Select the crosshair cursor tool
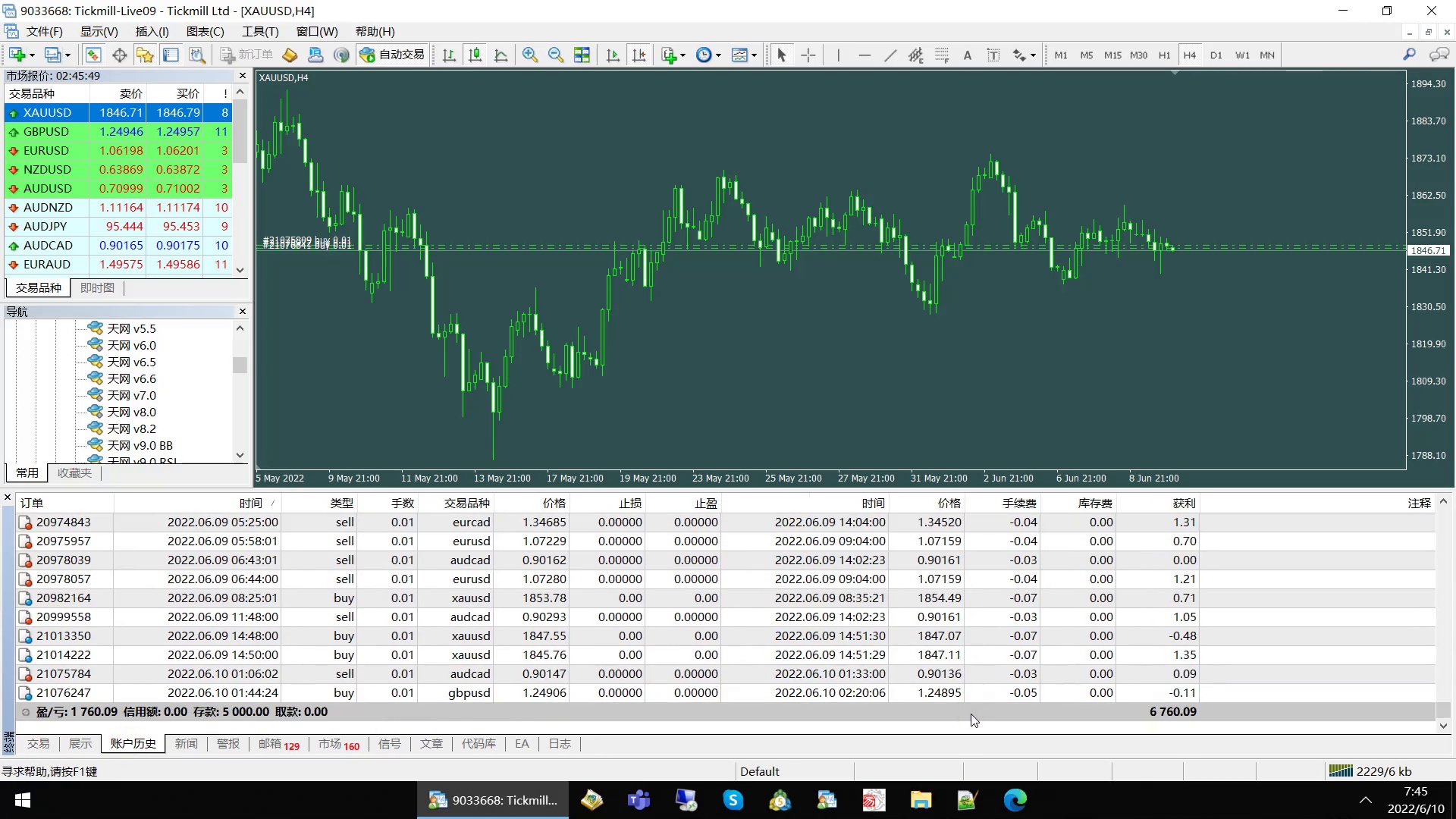 click(x=808, y=55)
